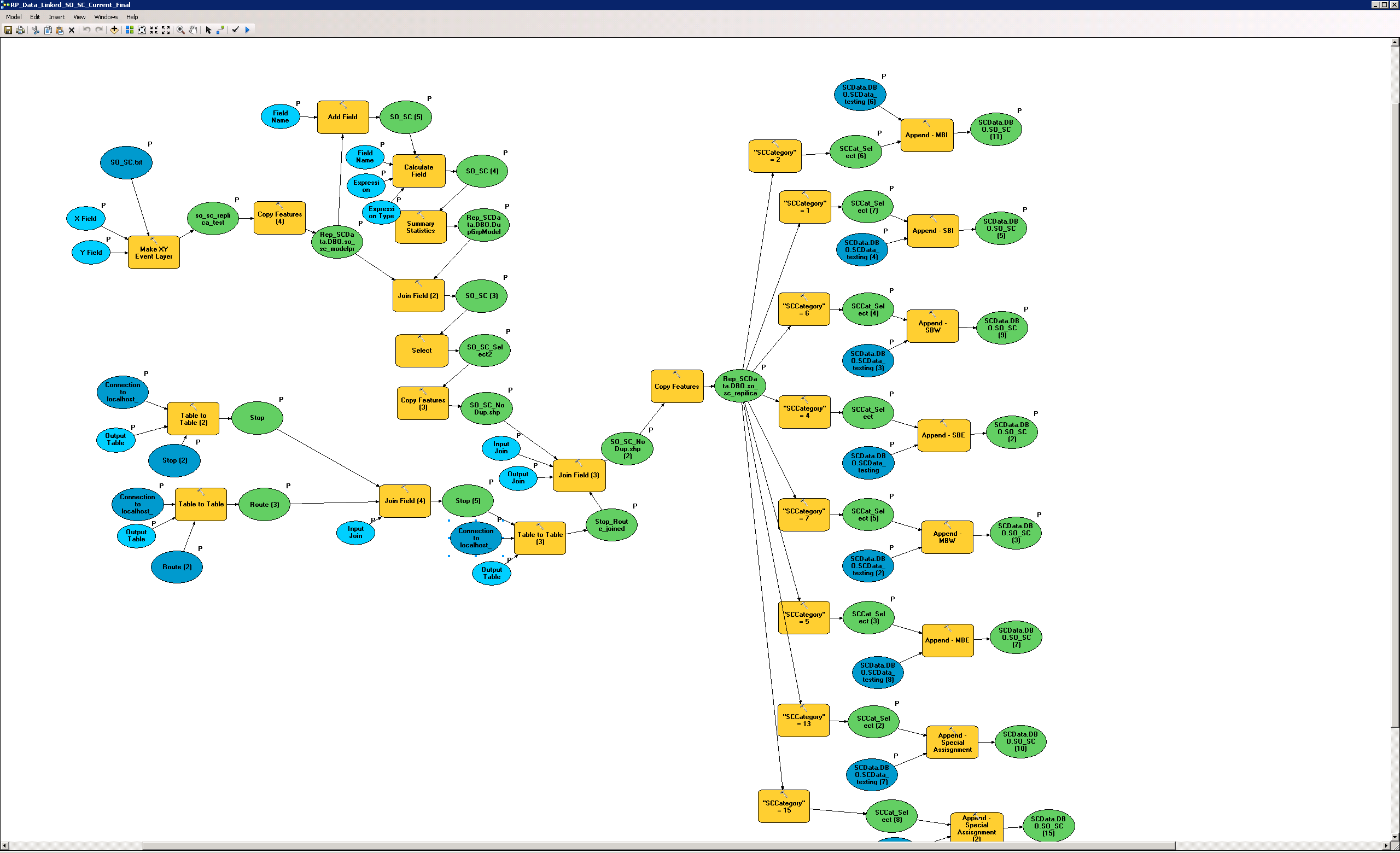Click the Print icon in toolbar
The image size is (1400, 853).
pos(20,30)
